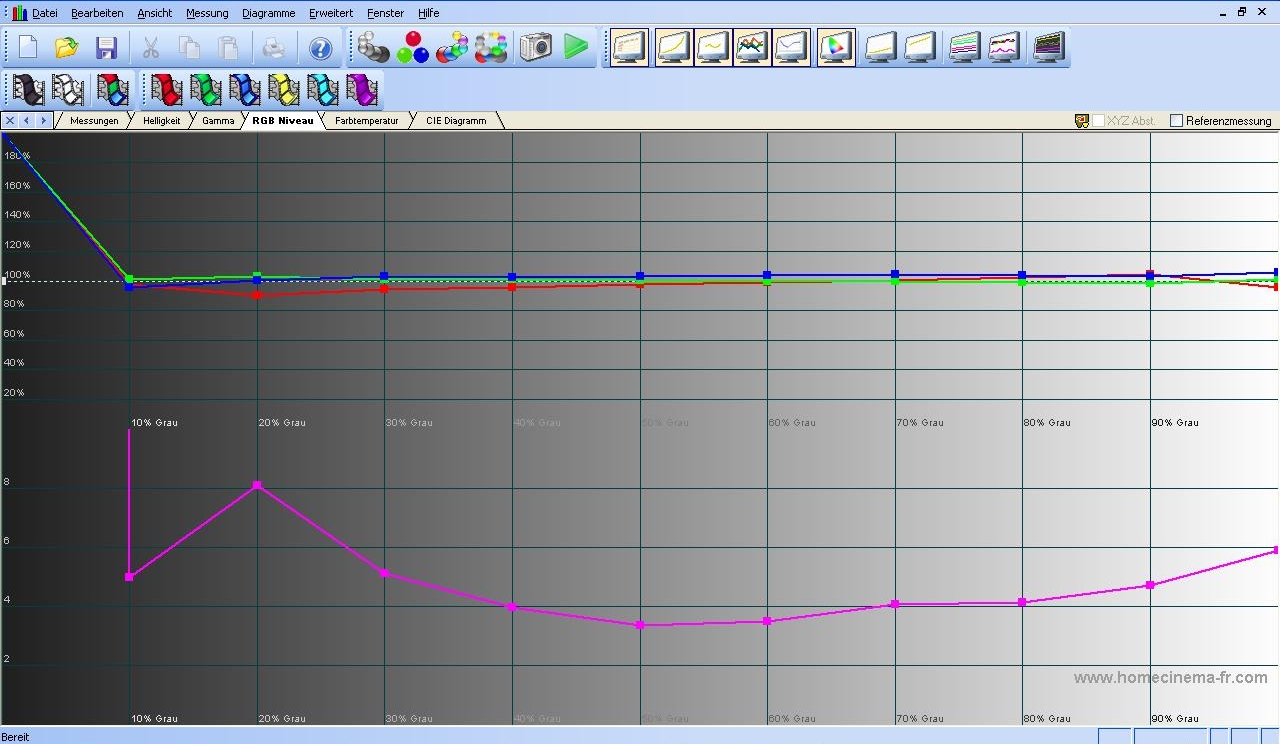Measure cyan saturation with cyan film icon
This screenshot has width=1280, height=744.
(x=323, y=90)
